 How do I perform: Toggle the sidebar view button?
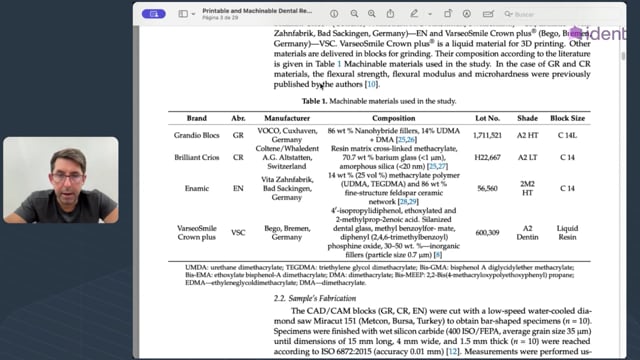coord(183,14)
